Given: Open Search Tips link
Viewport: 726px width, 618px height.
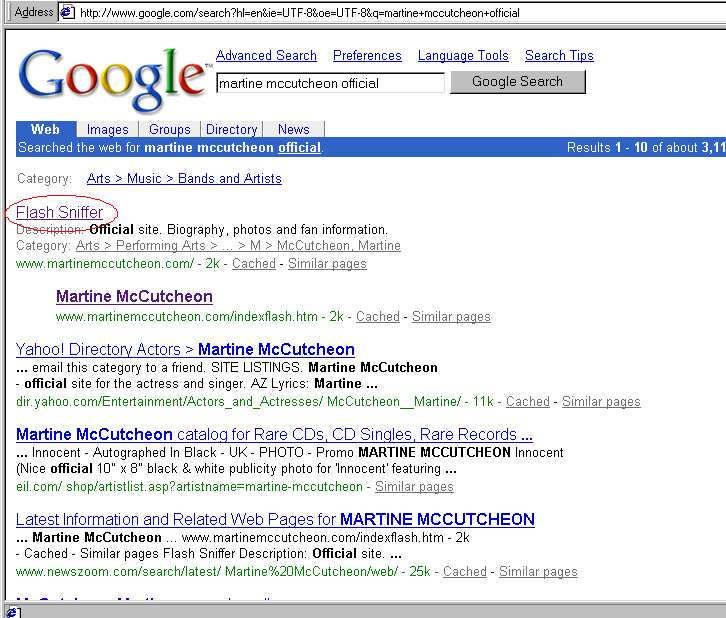Looking at the screenshot, I should click(x=559, y=56).
